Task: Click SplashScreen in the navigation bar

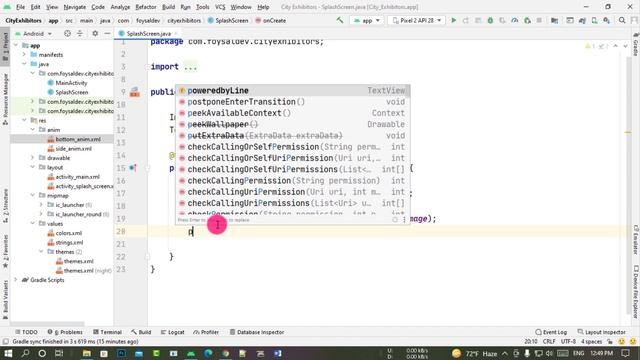Action: click(228, 20)
